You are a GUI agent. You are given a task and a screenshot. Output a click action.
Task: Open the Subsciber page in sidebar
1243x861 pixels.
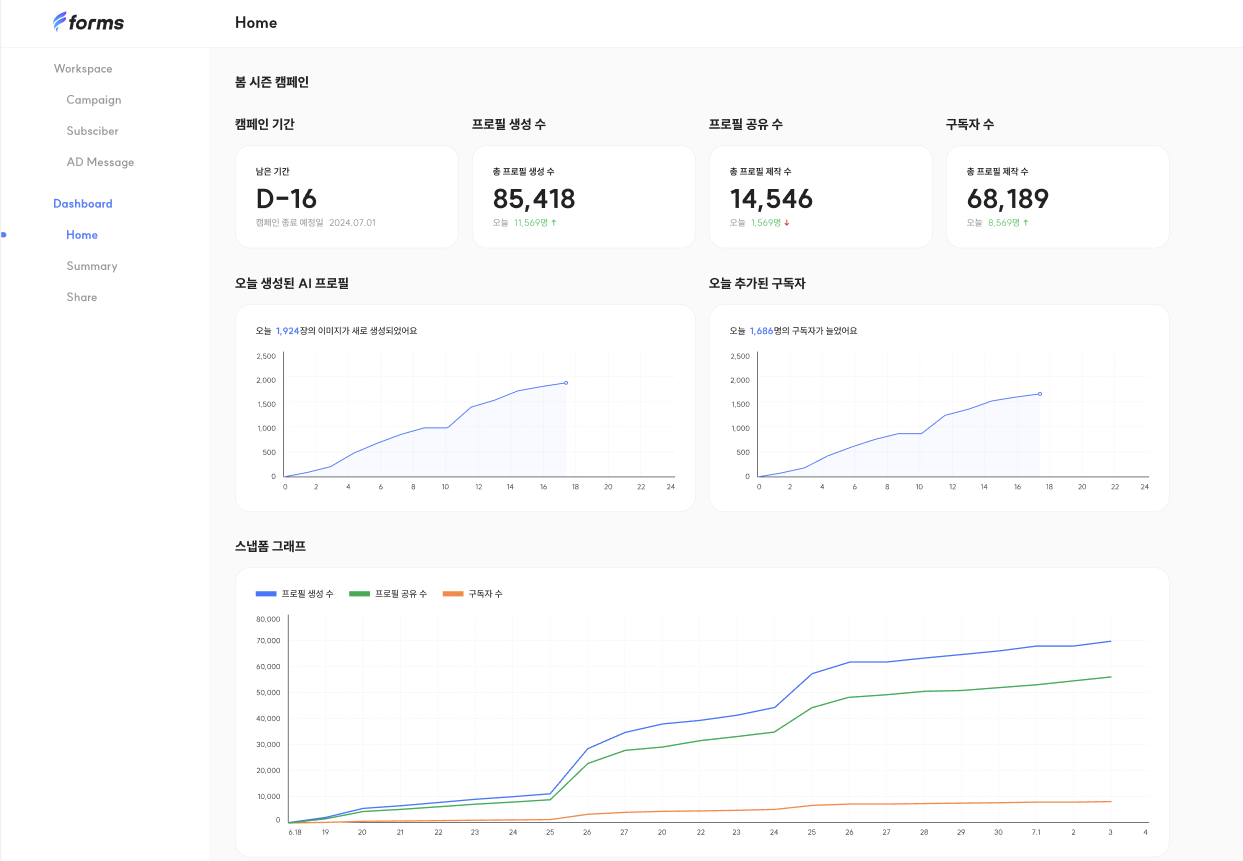pos(93,131)
